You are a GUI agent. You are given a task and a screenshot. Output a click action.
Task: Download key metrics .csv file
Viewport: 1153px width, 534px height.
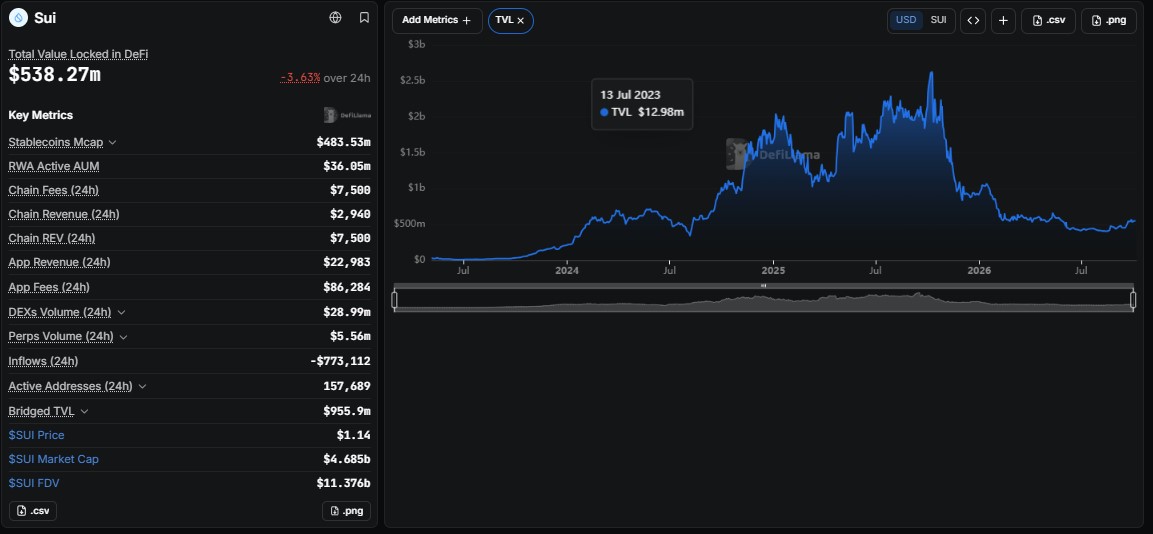click(x=33, y=510)
